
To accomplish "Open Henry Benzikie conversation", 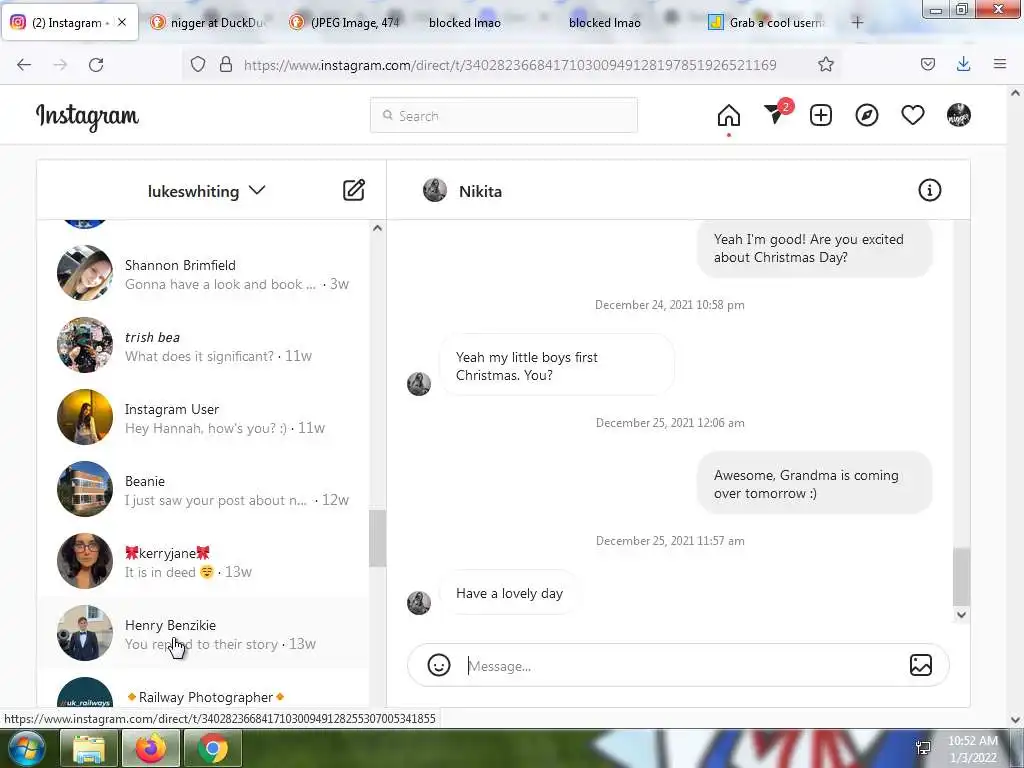I will (202, 633).
